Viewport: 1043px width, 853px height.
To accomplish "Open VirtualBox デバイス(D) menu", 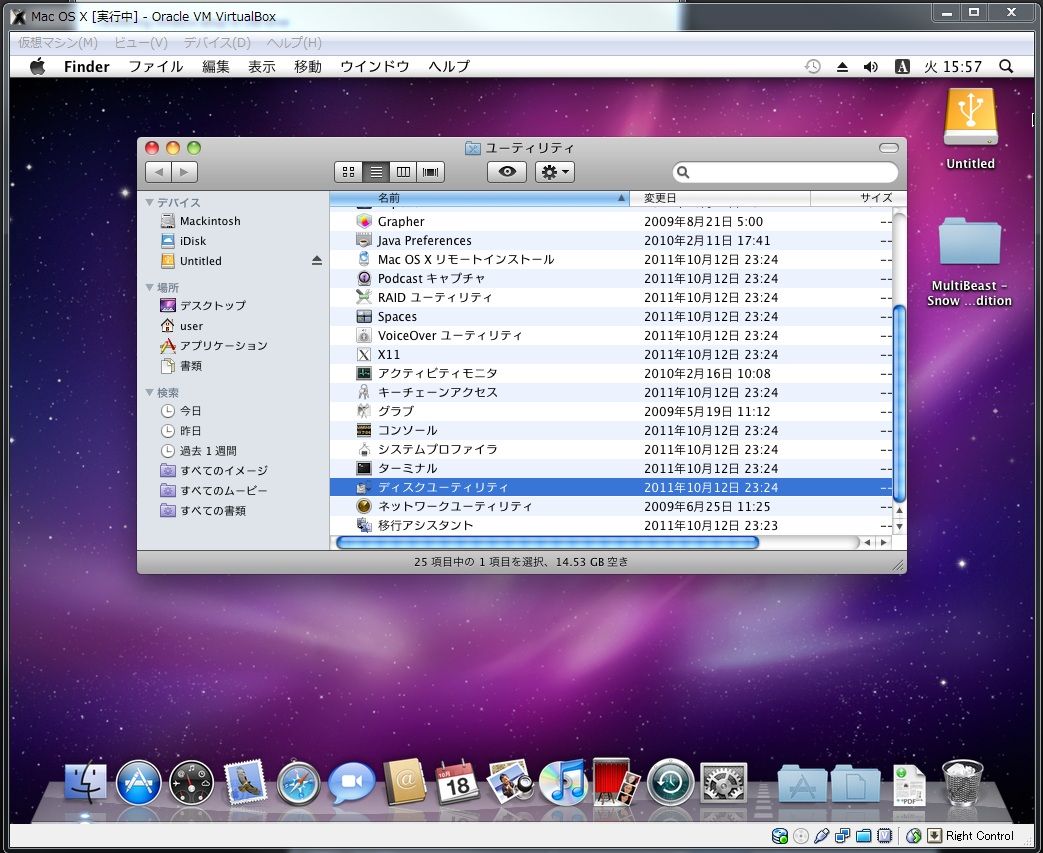I will coord(216,43).
